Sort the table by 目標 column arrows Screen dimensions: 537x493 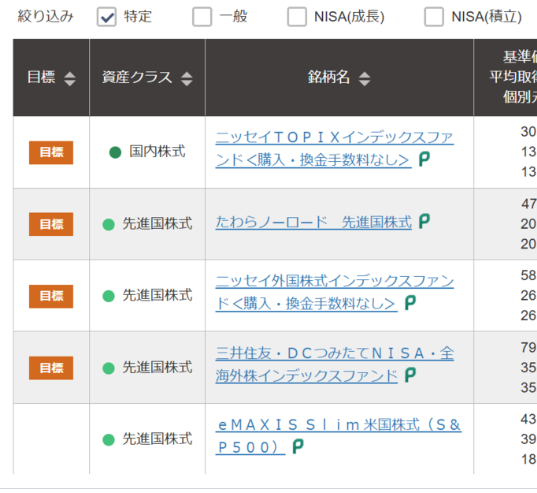pos(70,79)
